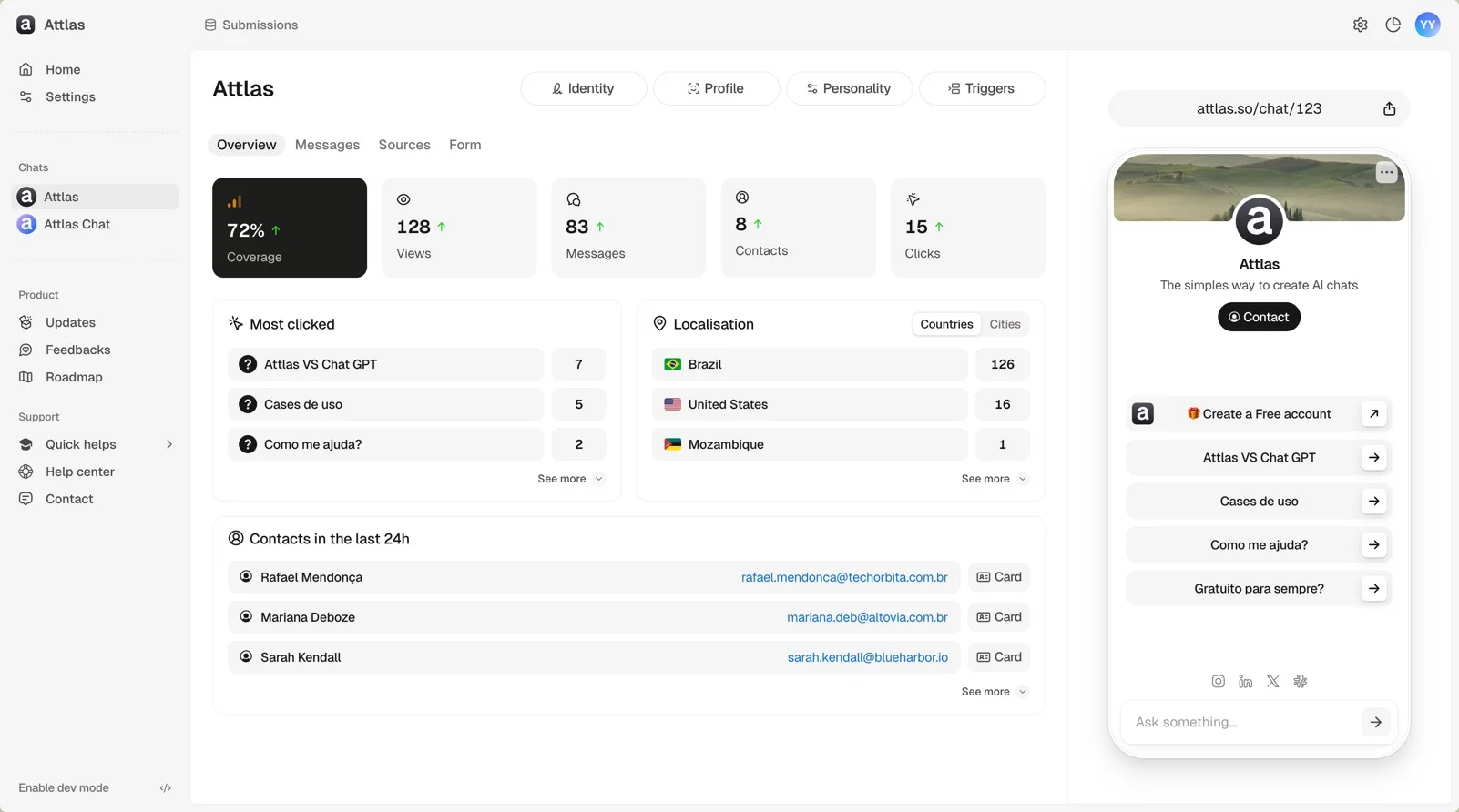Click the code icon beside Enable dev mode
This screenshot has height=812, width=1459.
[166, 788]
